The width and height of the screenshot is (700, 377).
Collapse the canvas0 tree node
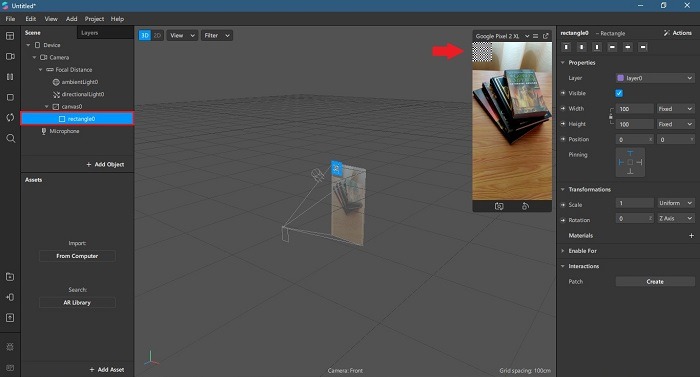(46, 106)
